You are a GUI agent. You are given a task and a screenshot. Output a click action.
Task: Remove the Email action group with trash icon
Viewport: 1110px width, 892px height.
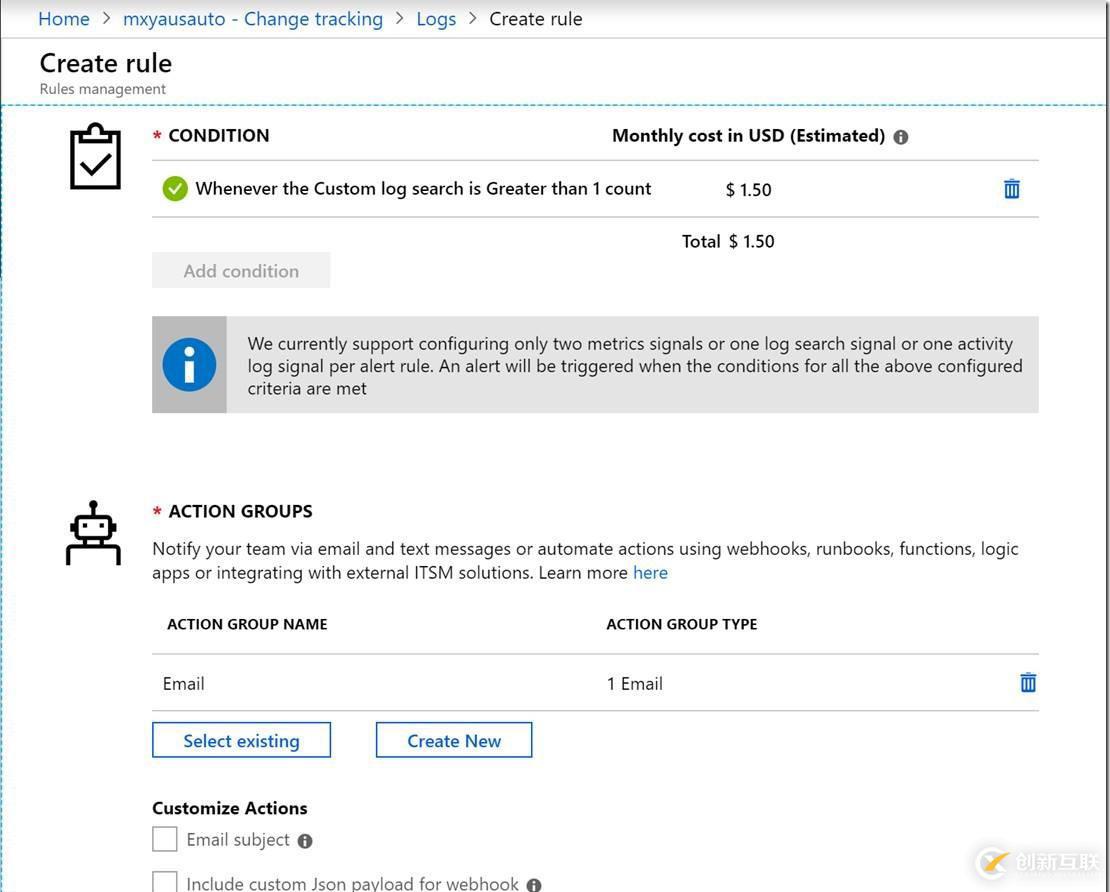click(x=1027, y=683)
